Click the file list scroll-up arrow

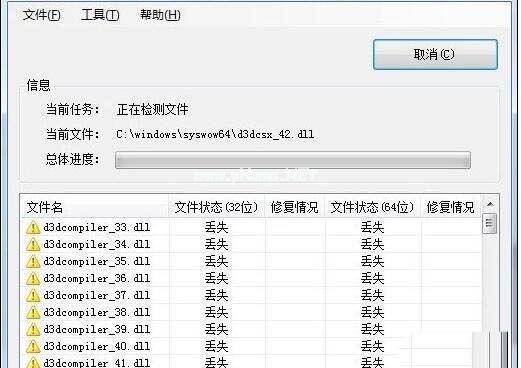(490, 204)
